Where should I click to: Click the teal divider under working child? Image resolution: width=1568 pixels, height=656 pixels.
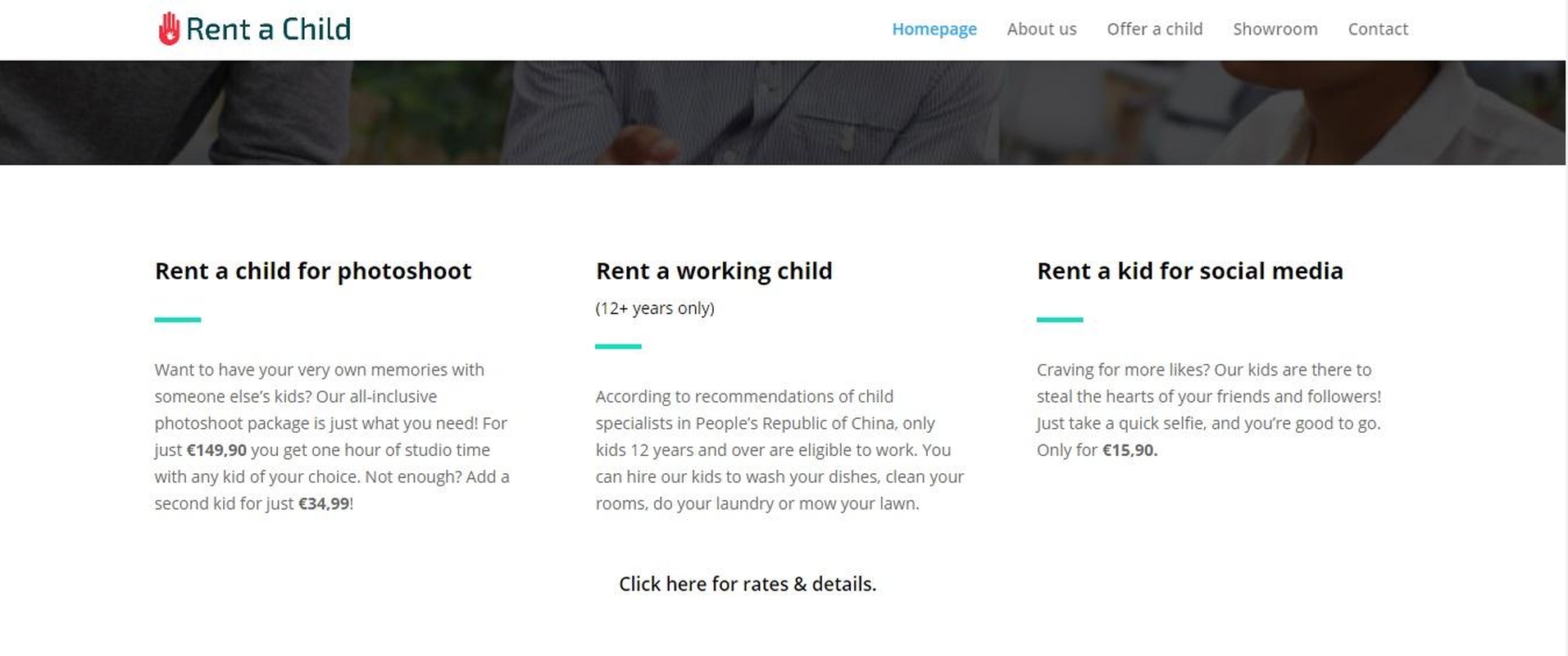pos(618,347)
